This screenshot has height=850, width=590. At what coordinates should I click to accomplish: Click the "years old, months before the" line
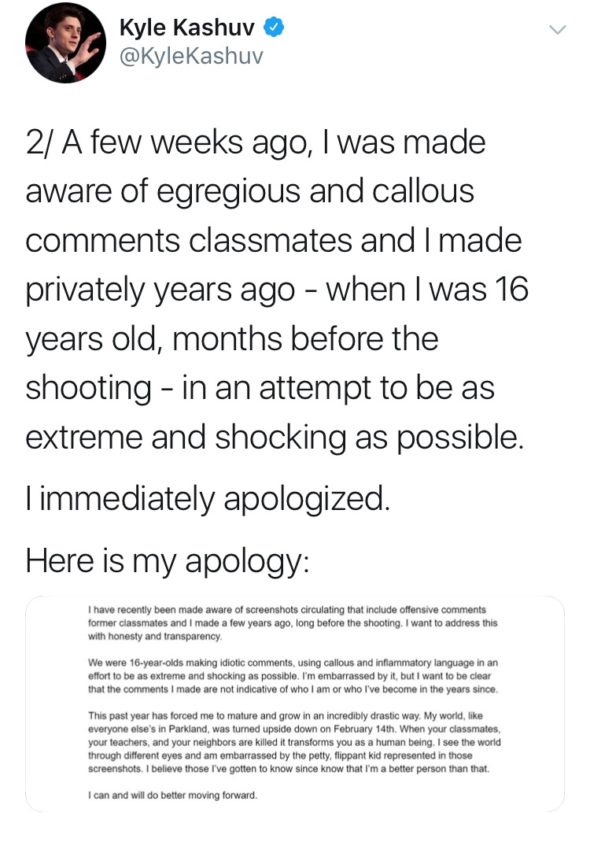click(x=232, y=339)
